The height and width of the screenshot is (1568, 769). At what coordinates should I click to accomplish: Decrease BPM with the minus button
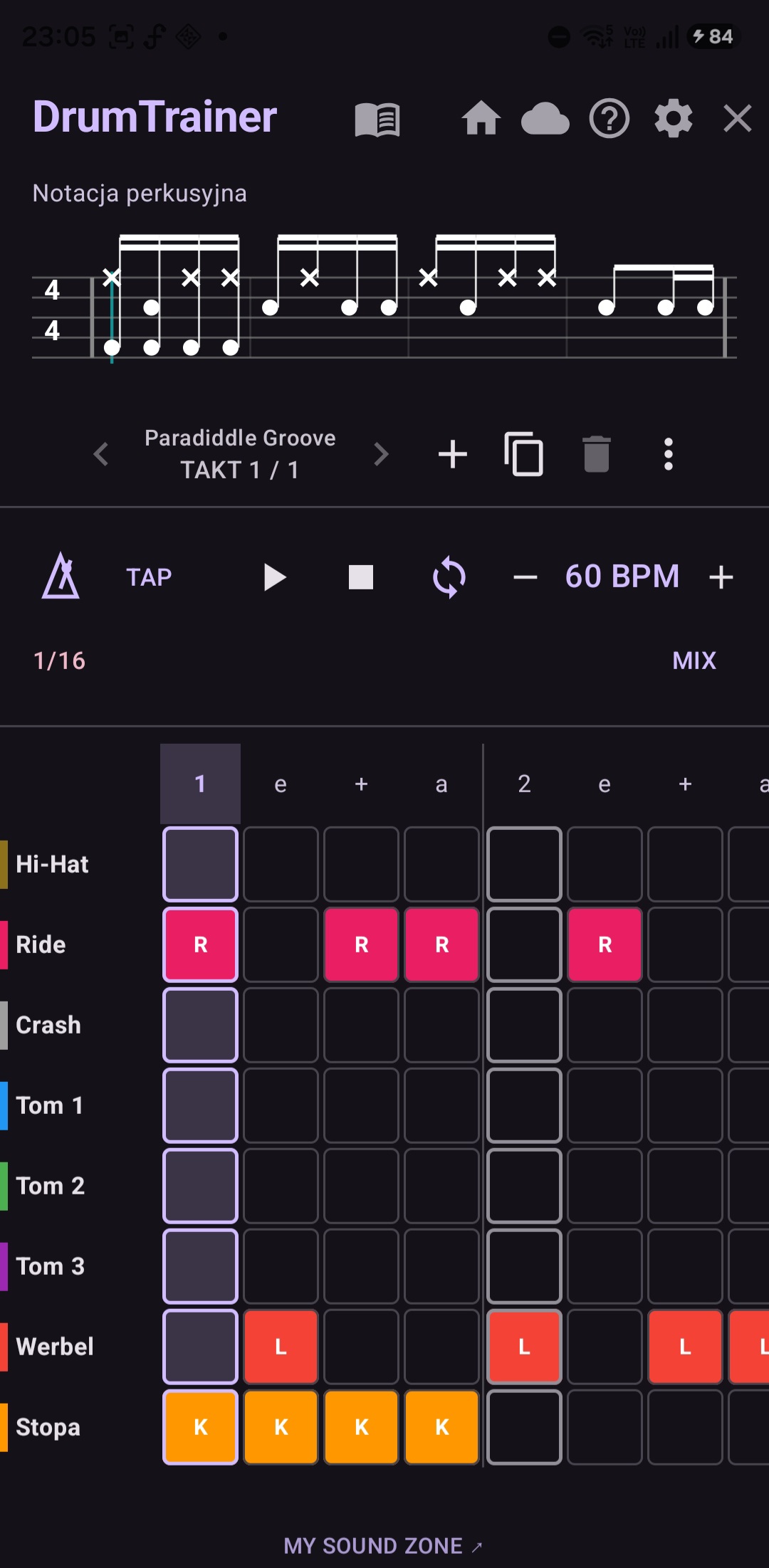525,577
